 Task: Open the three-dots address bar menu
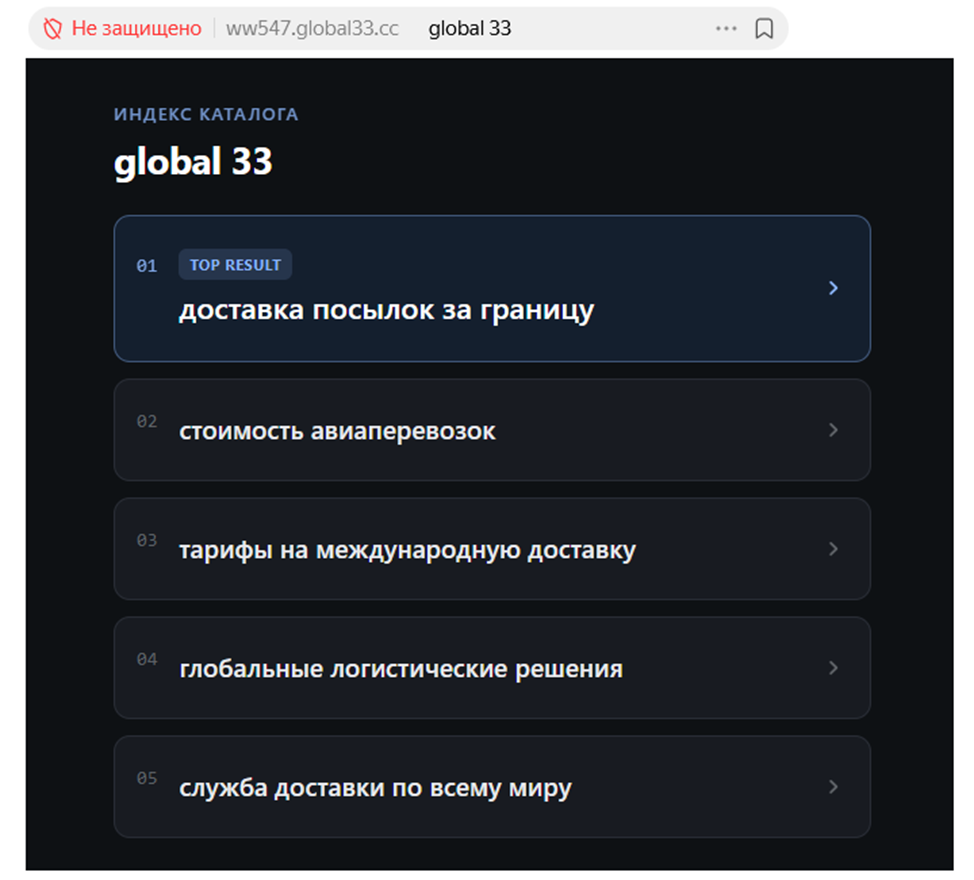(x=726, y=29)
